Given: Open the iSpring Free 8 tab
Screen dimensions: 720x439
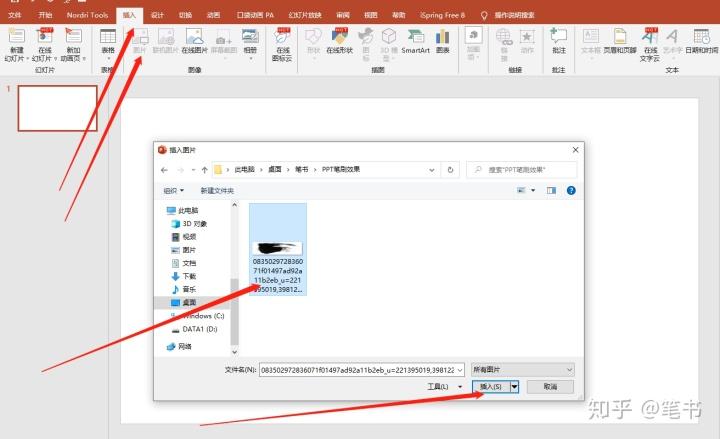Looking at the screenshot, I should click(x=443, y=15).
